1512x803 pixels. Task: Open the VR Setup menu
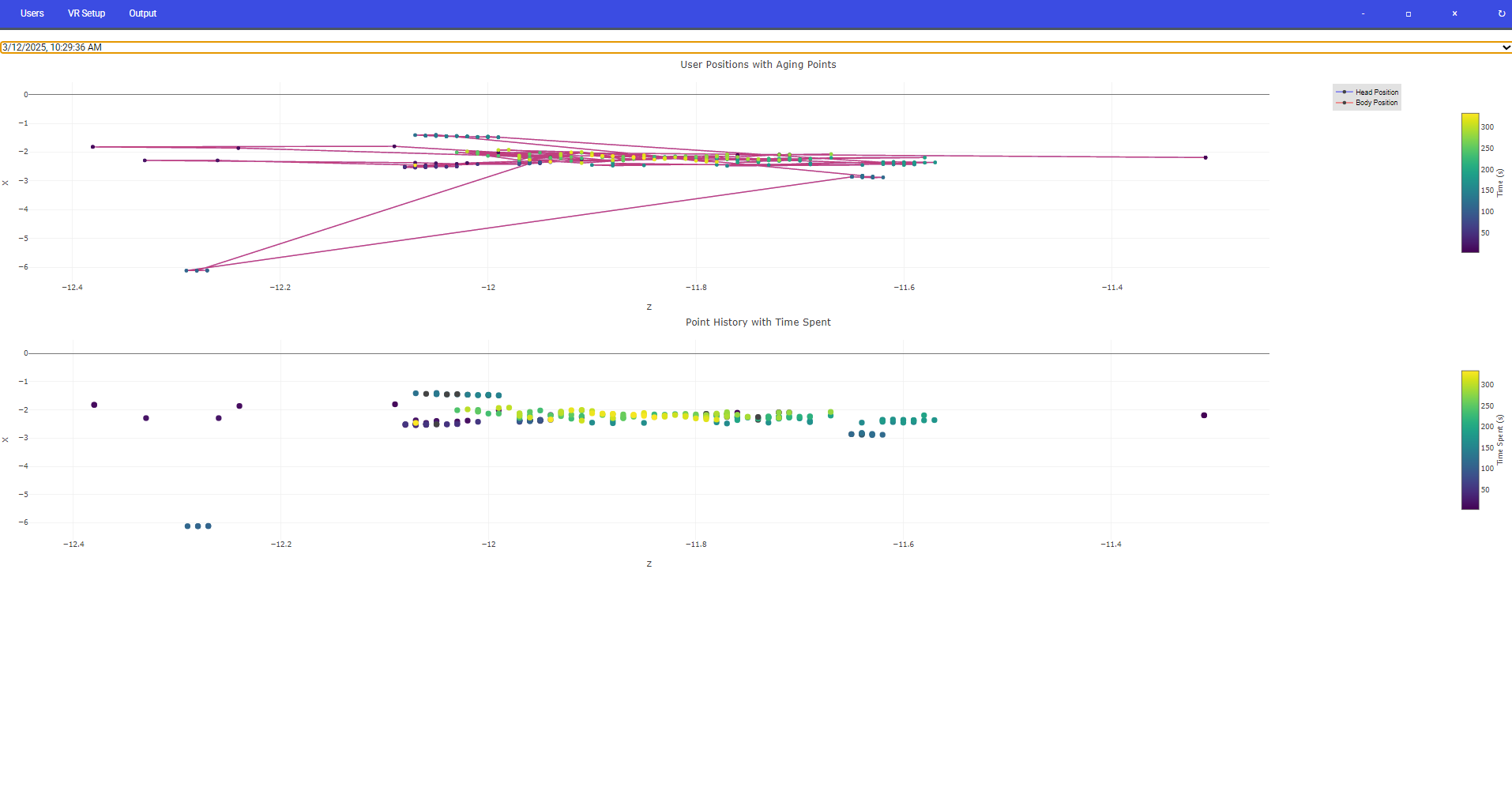coord(86,13)
